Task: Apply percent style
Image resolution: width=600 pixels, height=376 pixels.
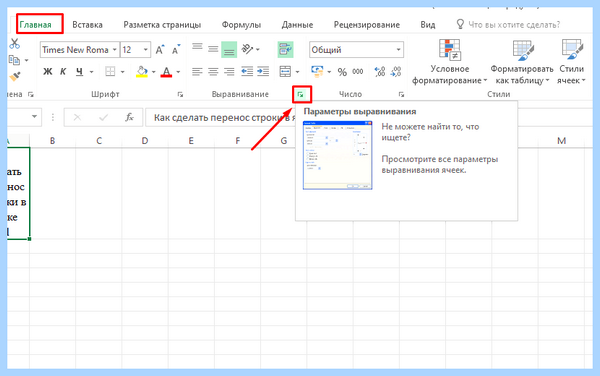Action: tap(342, 72)
